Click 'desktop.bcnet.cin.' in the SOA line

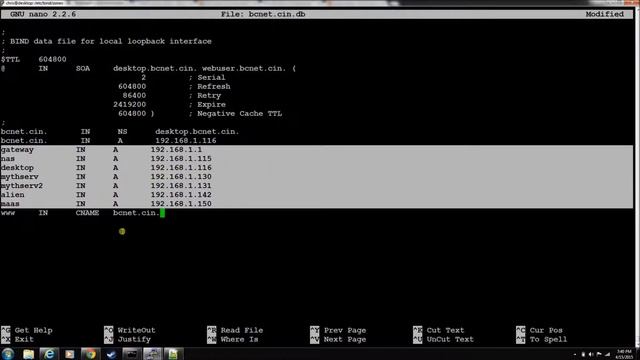(155, 69)
